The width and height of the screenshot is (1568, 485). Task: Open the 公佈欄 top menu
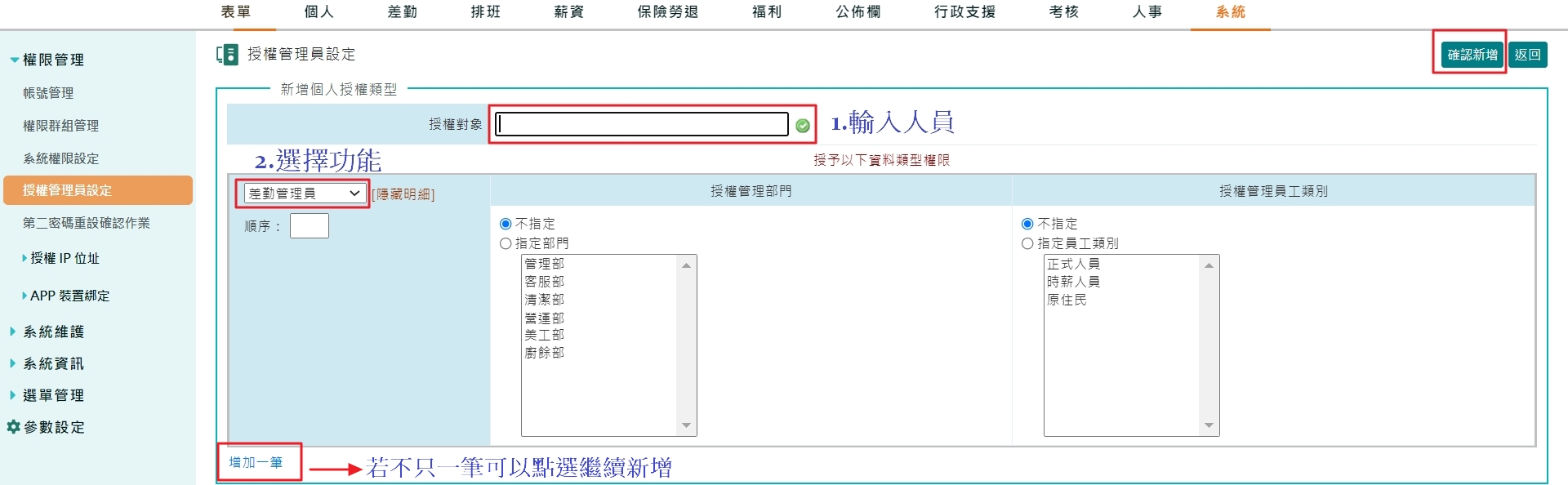point(858,11)
